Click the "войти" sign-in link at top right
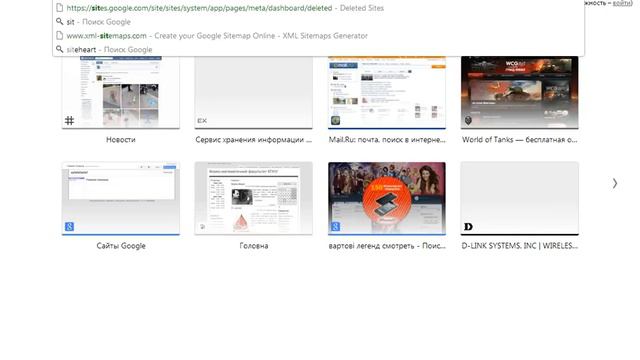This screenshot has height=360, width=640. pos(622,3)
